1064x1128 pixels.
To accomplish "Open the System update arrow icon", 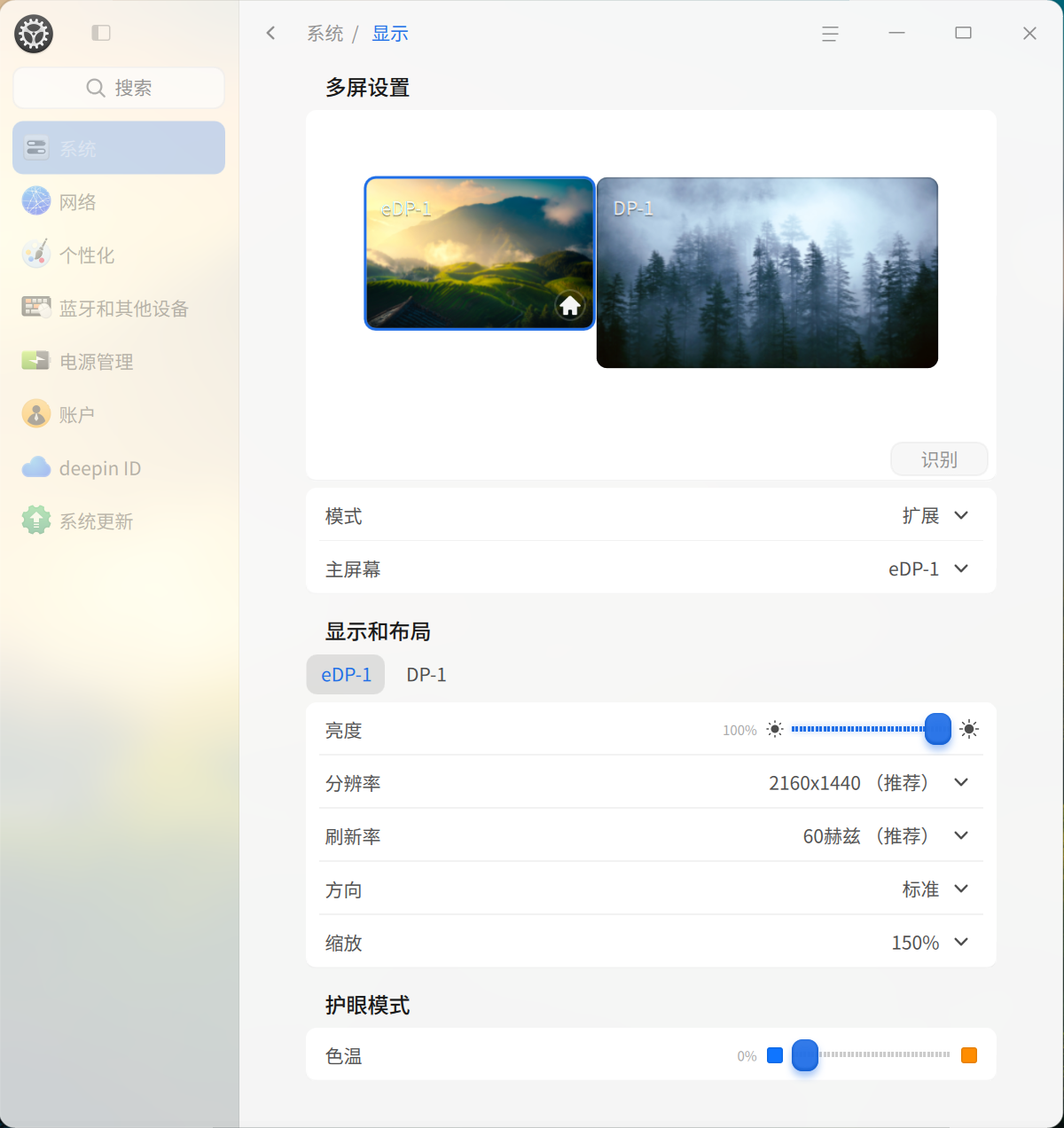I will click(36, 521).
